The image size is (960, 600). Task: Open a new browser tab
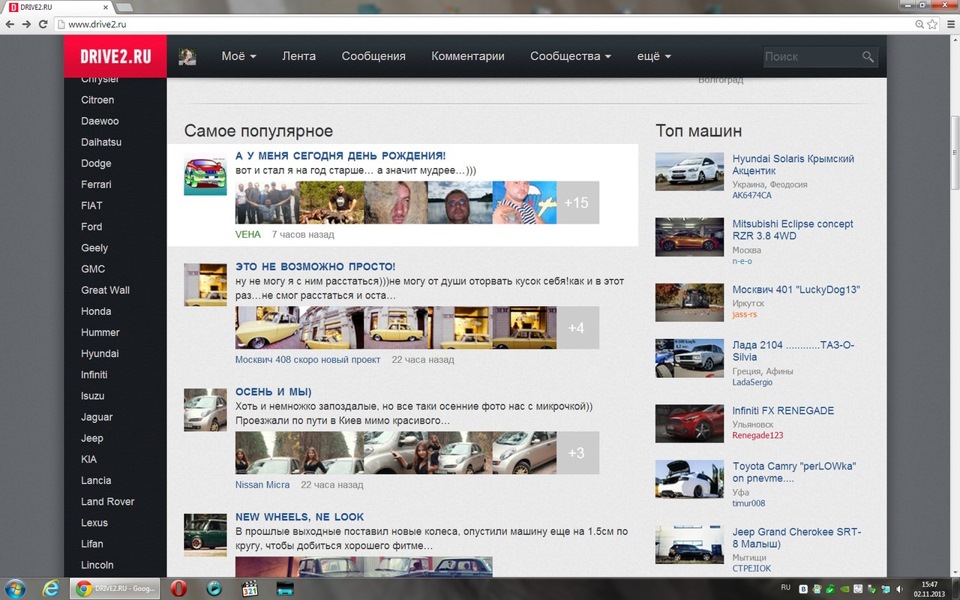click(x=124, y=7)
